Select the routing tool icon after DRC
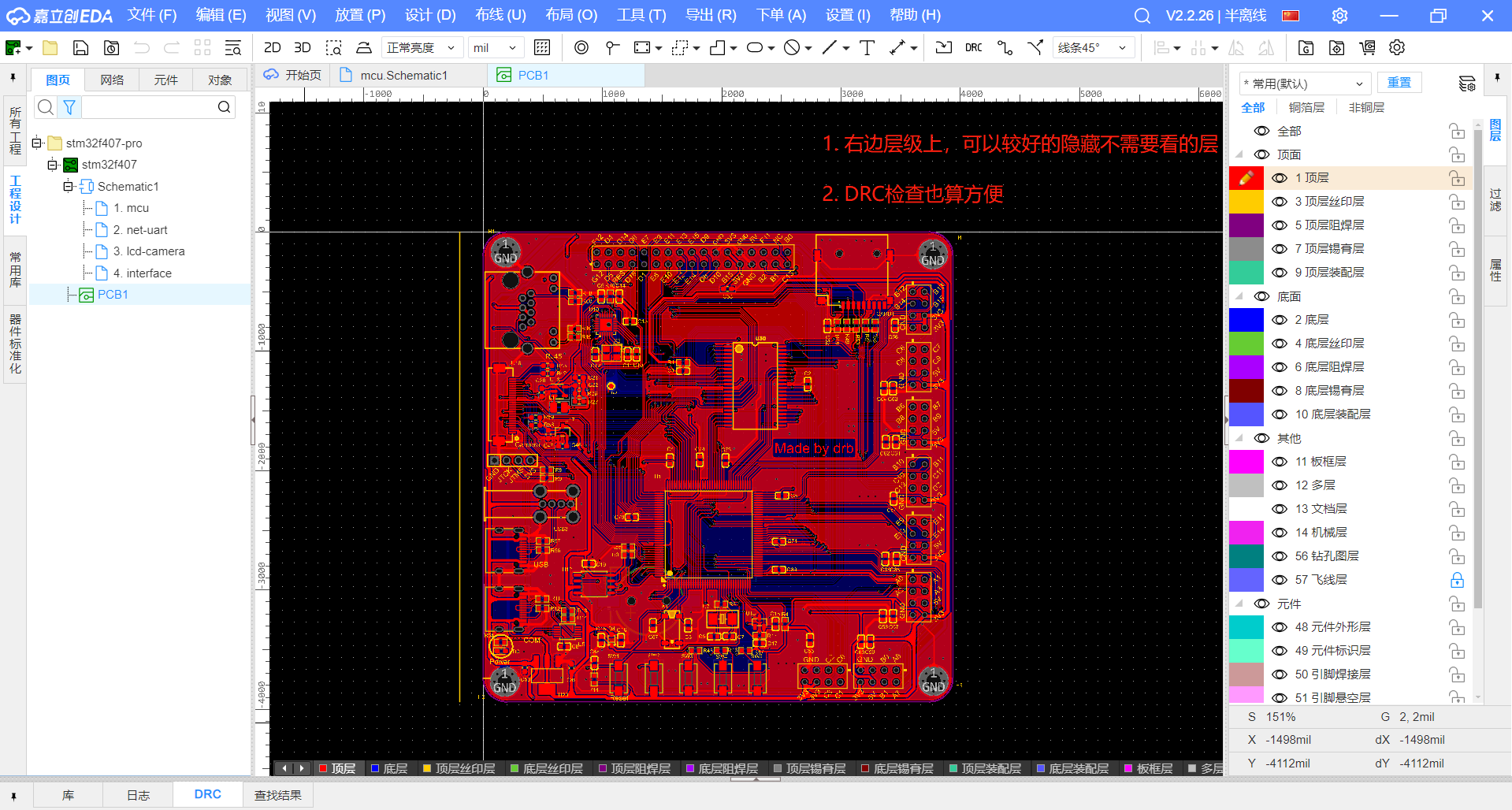 pos(1005,48)
